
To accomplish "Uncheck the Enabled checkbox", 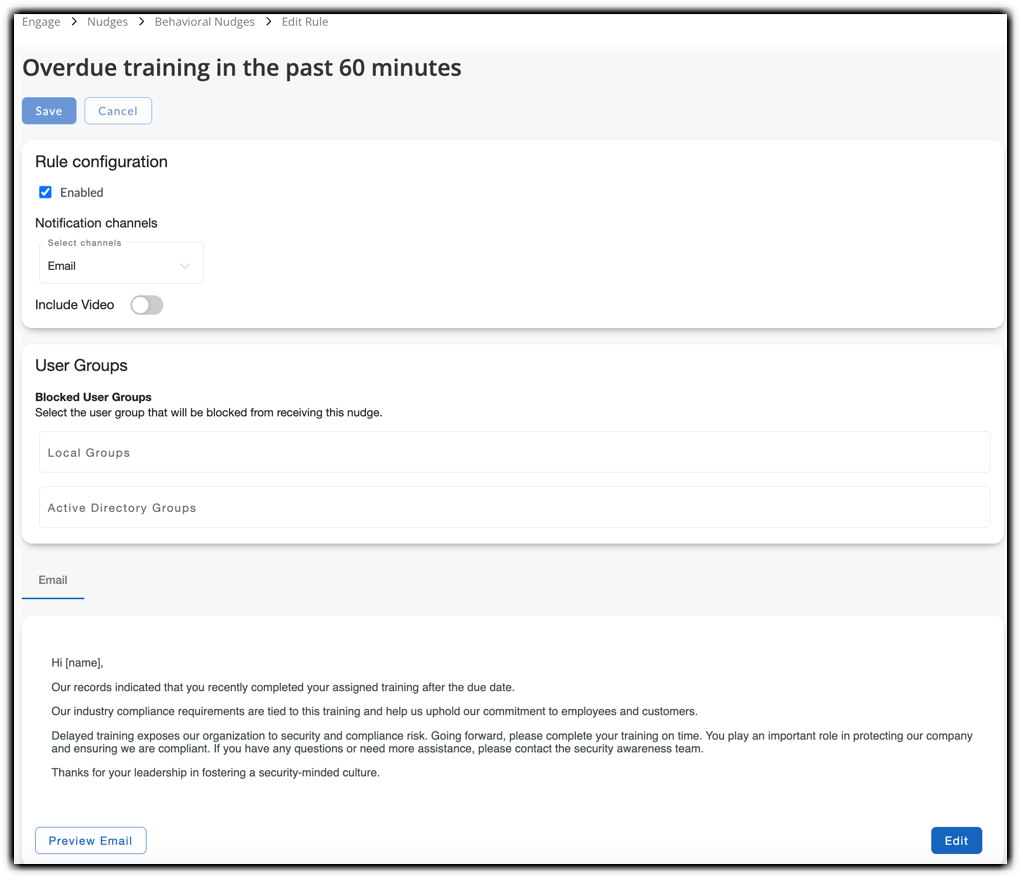I will click(x=45, y=192).
